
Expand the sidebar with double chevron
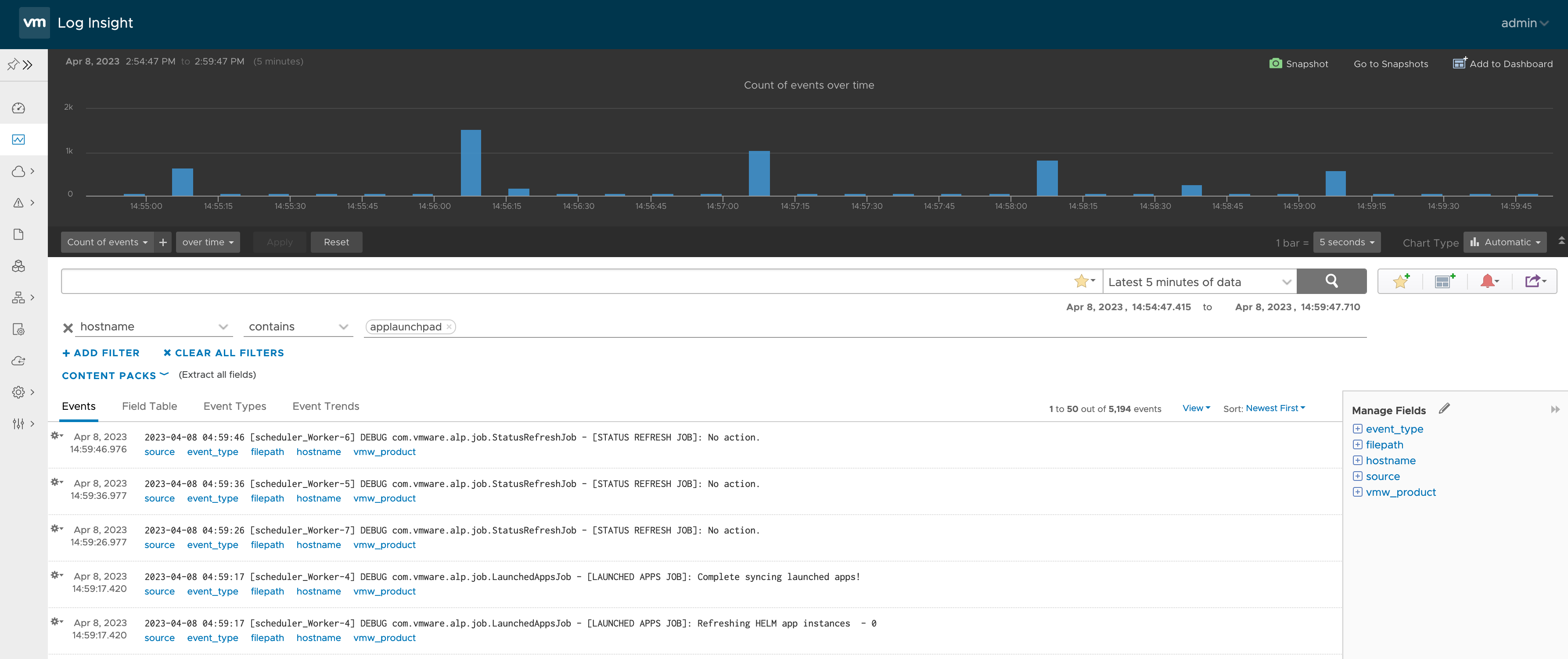(x=28, y=64)
